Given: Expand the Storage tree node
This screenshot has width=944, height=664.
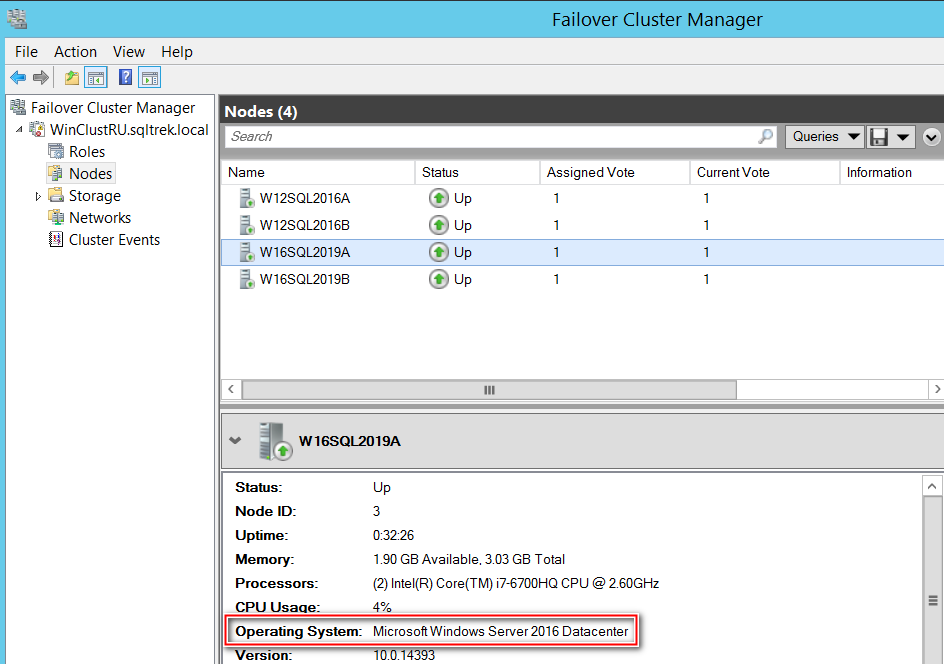Looking at the screenshot, I should click(x=39, y=197).
